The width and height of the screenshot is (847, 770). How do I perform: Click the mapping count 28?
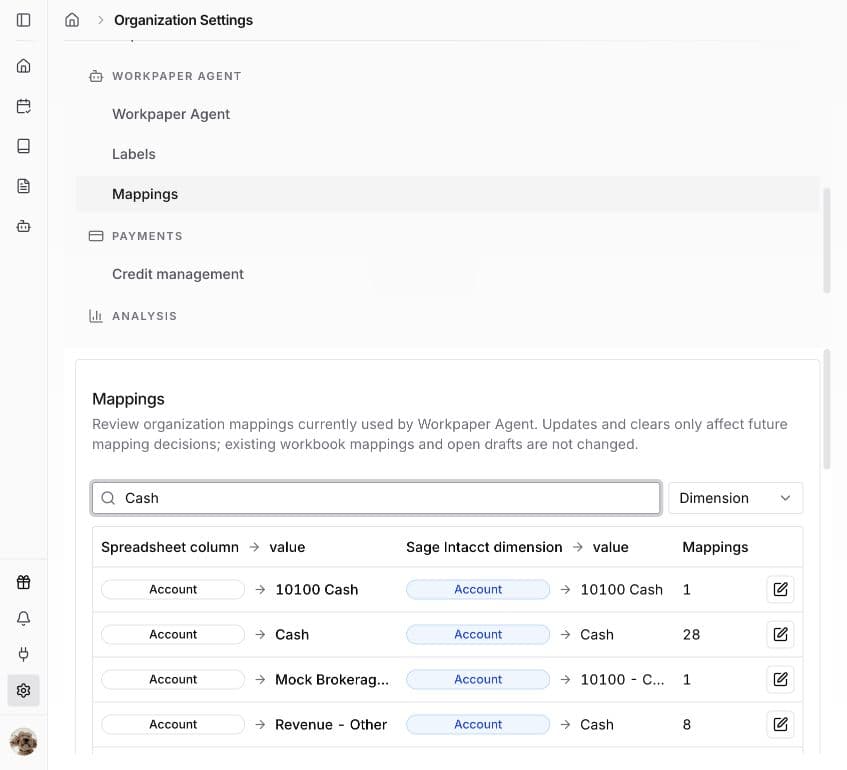pyautogui.click(x=691, y=634)
